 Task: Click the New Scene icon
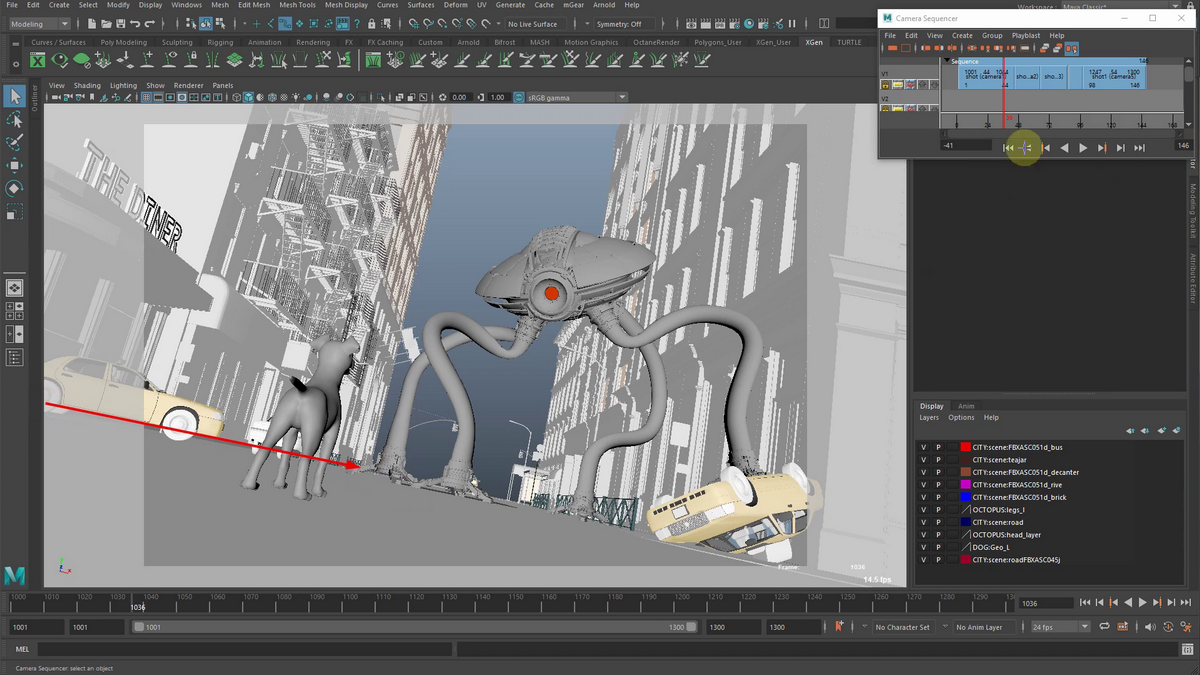(x=91, y=24)
